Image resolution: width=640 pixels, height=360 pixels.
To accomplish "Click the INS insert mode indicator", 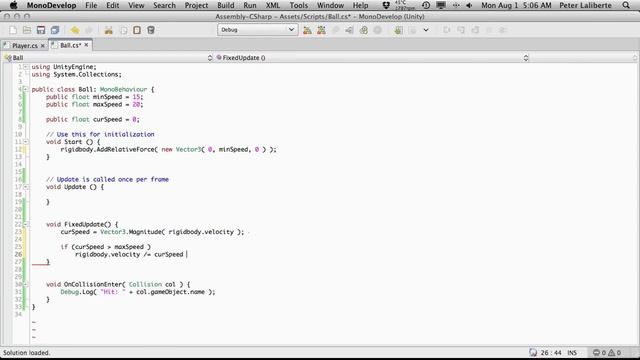I will (572, 353).
